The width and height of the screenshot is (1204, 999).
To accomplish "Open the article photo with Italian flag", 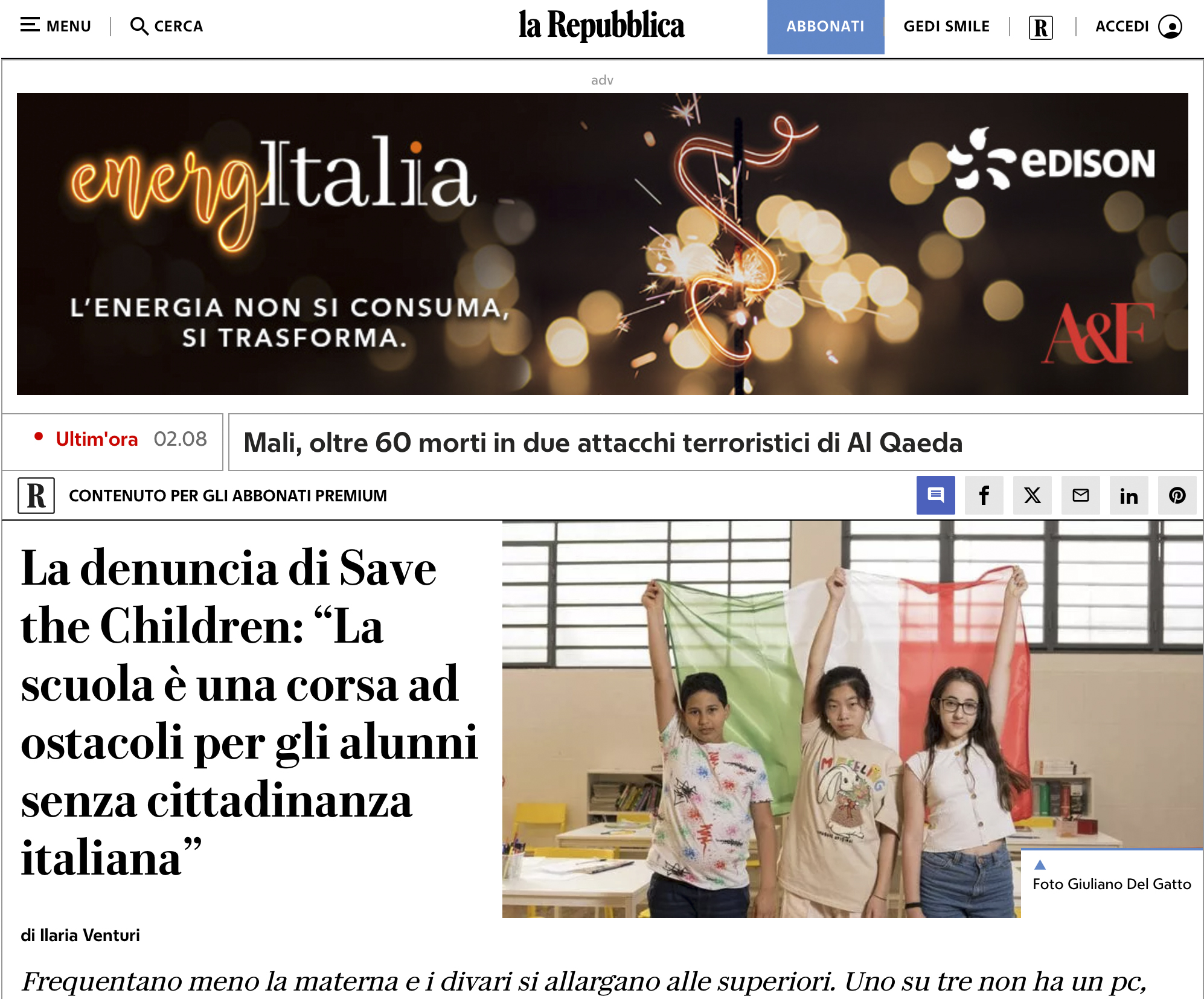I will [761, 719].
